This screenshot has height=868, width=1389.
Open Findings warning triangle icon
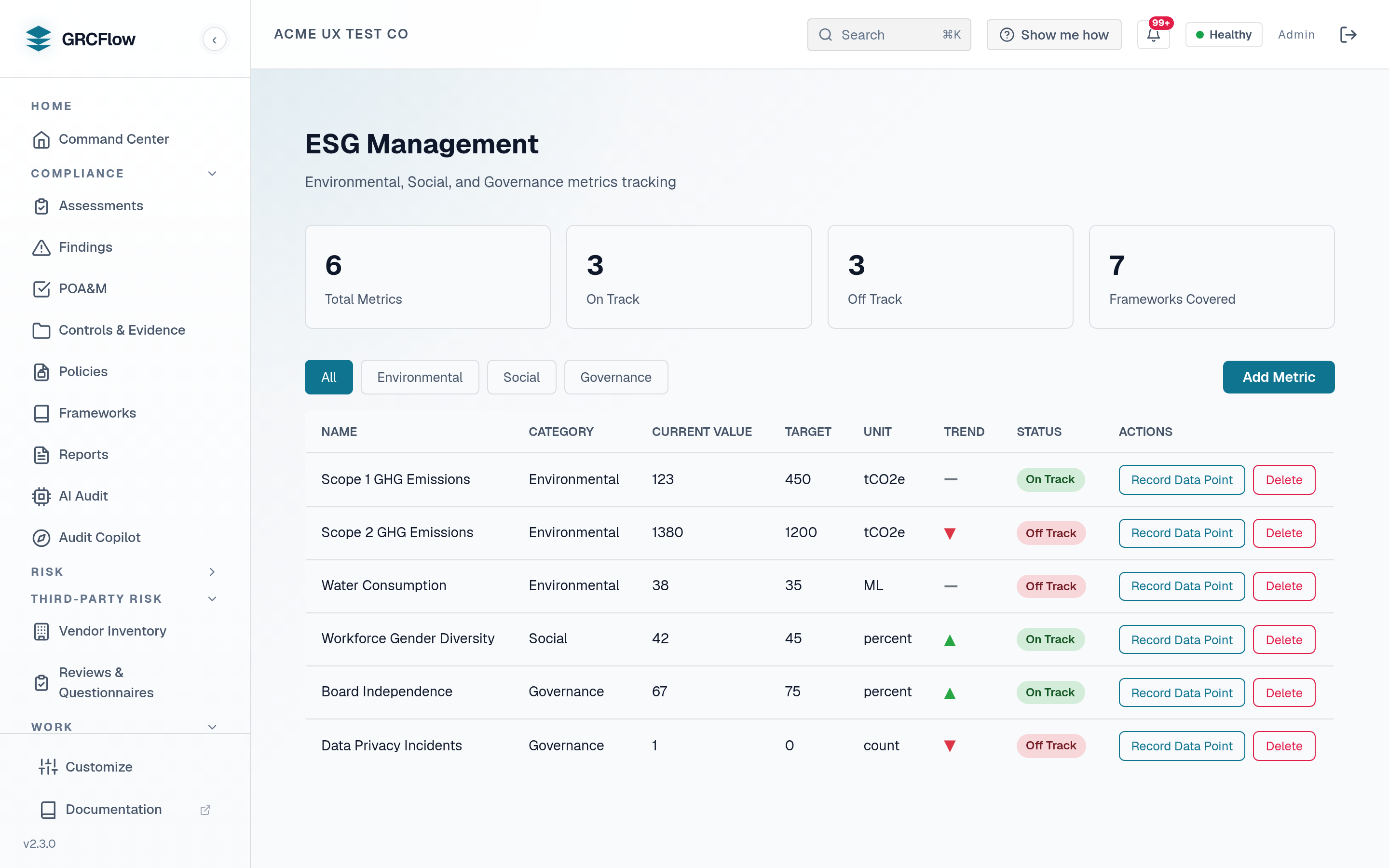pyautogui.click(x=41, y=247)
